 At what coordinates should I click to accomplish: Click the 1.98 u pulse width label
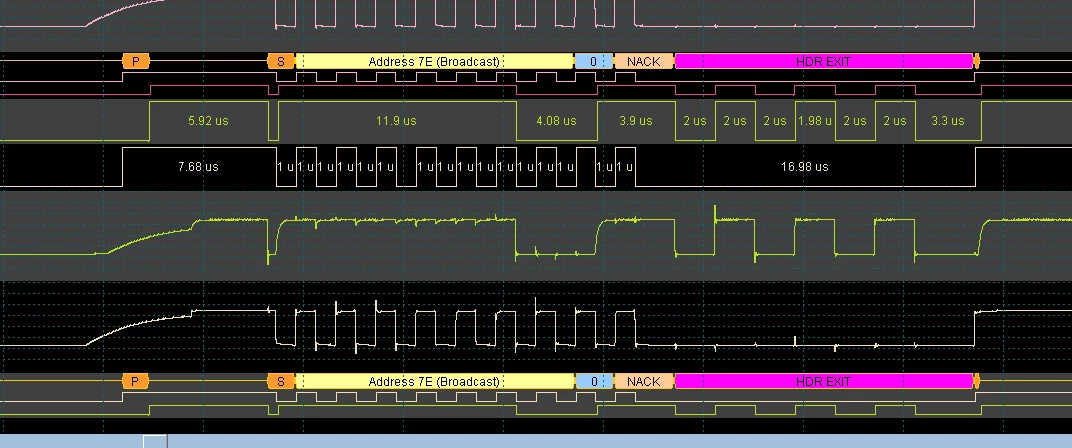814,121
